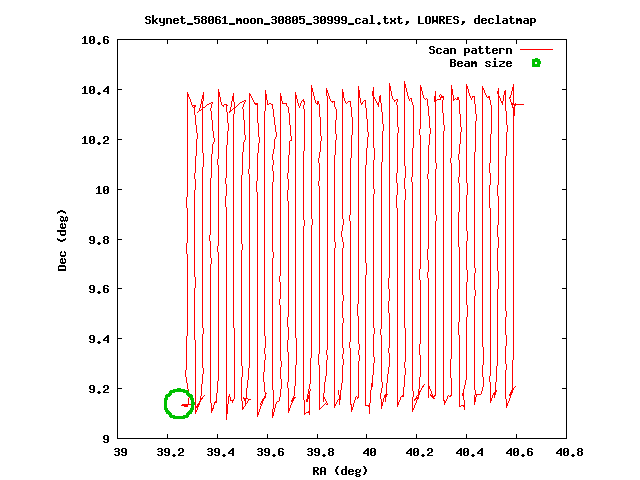Click the x-axis tick label 39.2
640x480 pixels.
pos(170,452)
